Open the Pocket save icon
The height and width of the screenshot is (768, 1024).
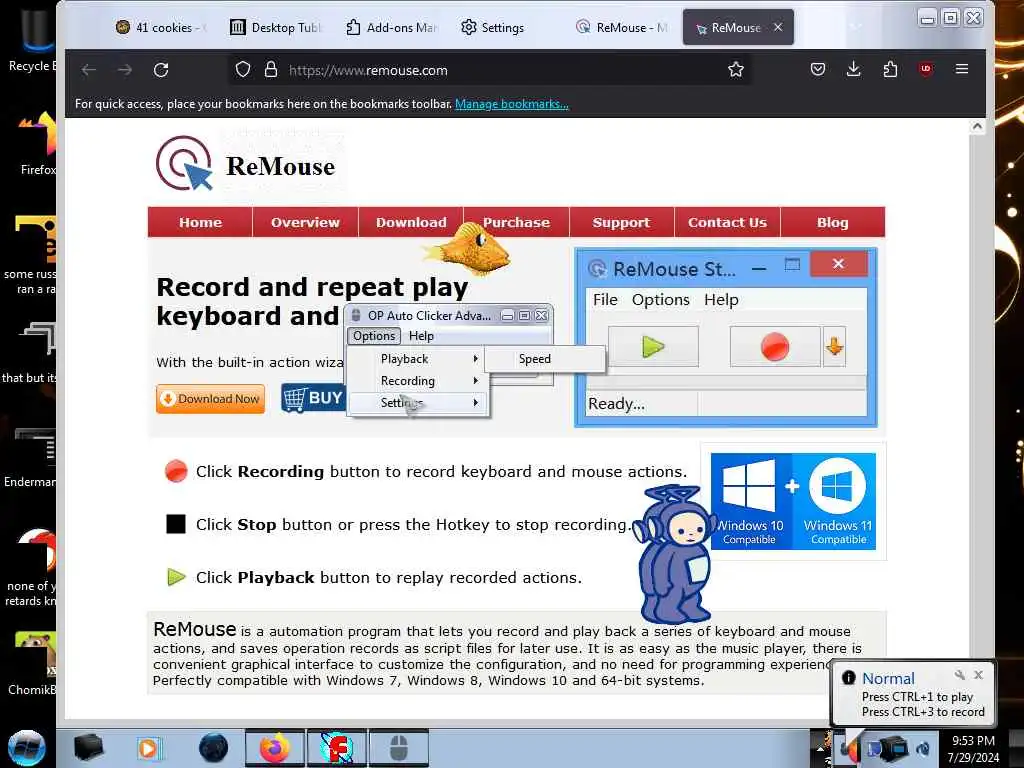coord(818,69)
